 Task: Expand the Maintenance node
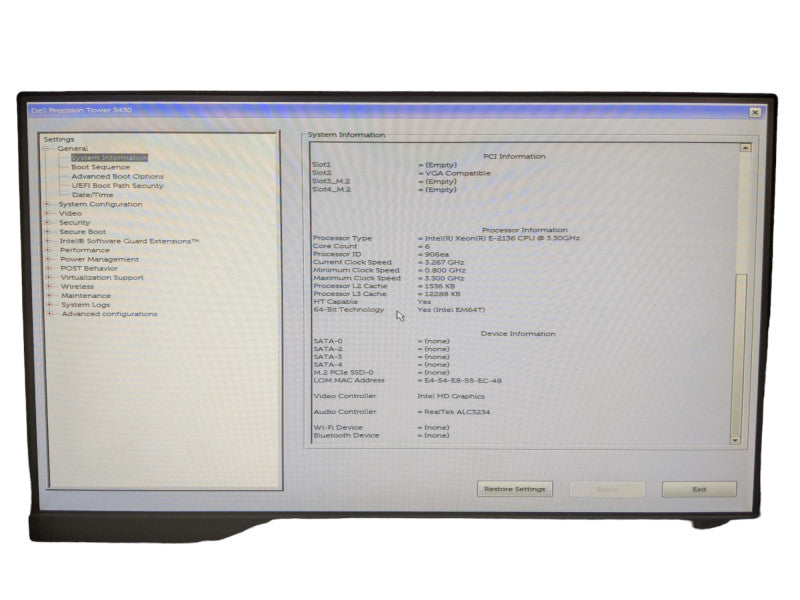pos(49,296)
